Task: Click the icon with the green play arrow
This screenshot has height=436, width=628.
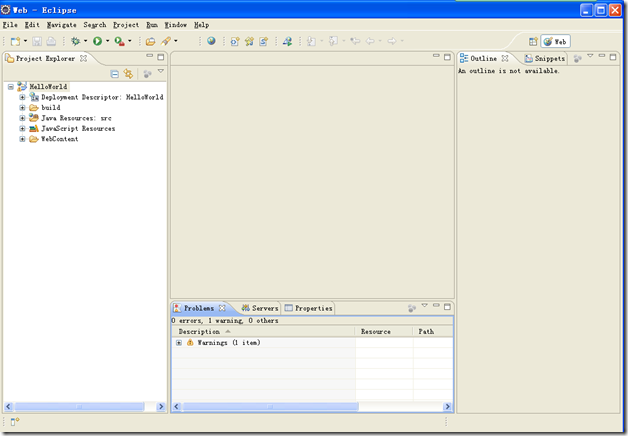Action: pyautogui.click(x=287, y=41)
